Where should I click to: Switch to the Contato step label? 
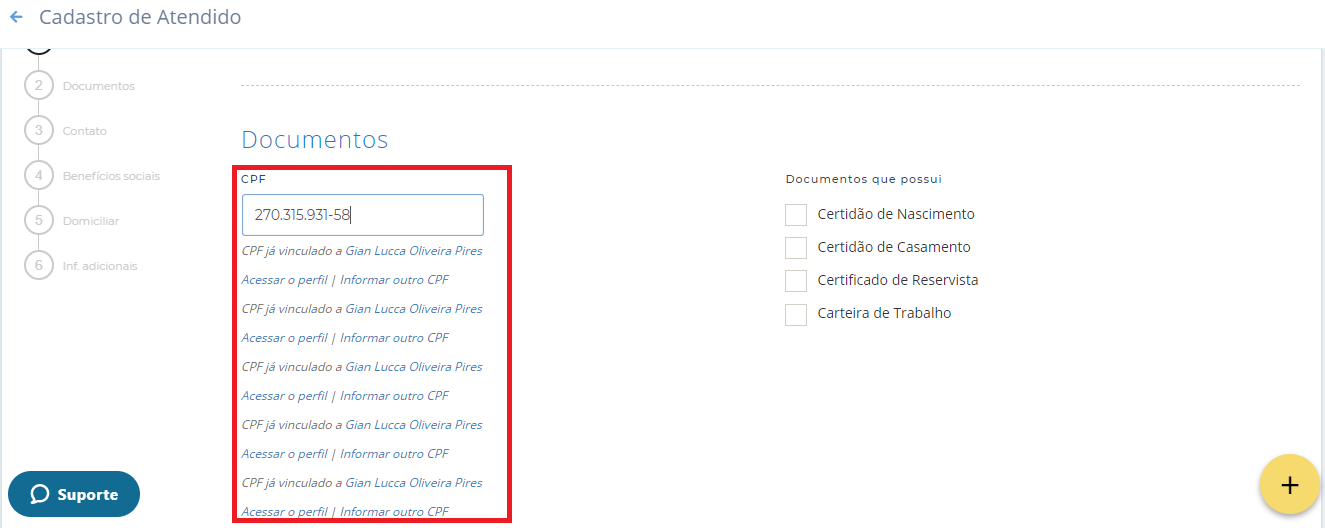tap(84, 131)
